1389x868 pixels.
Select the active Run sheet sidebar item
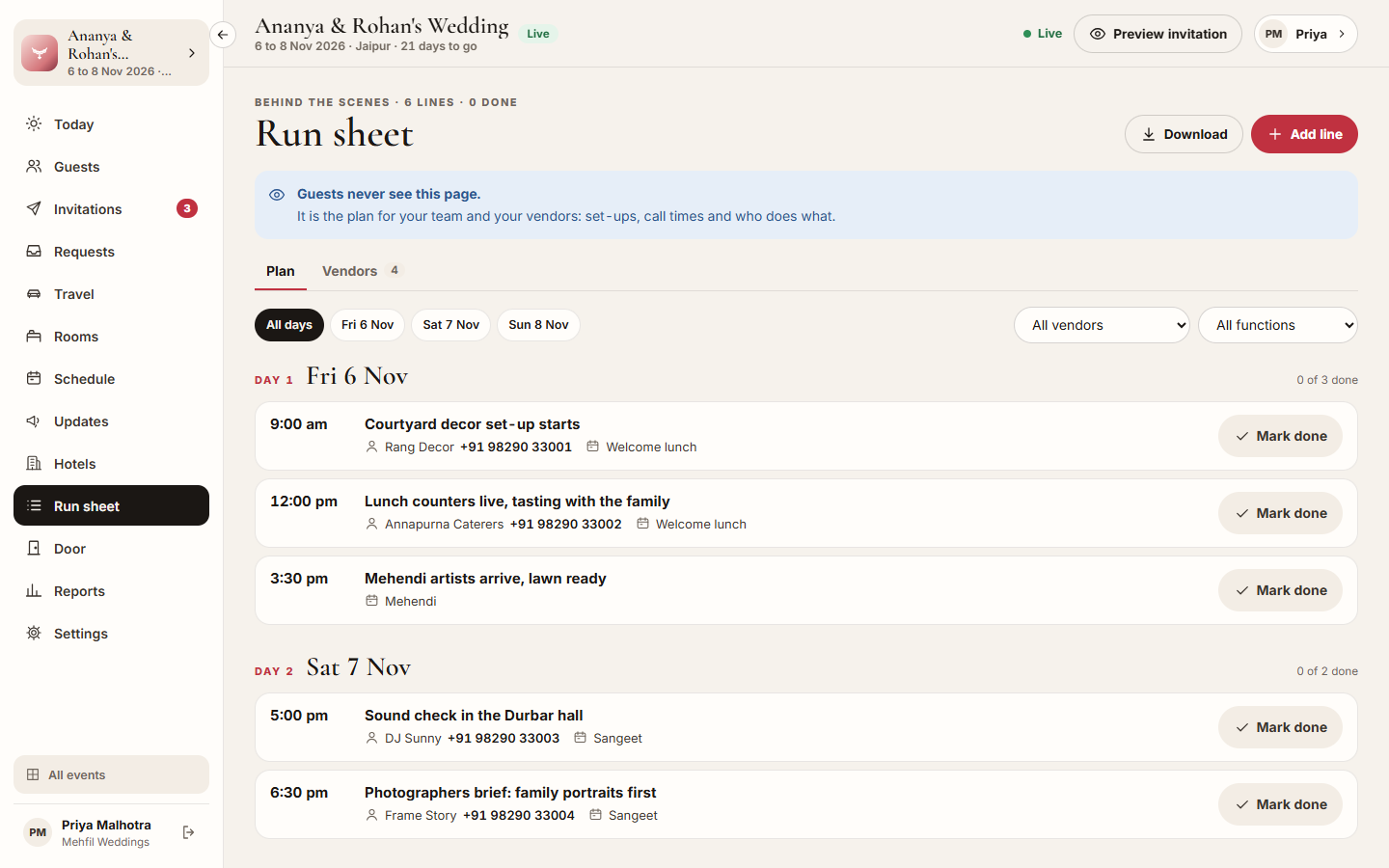tap(111, 505)
